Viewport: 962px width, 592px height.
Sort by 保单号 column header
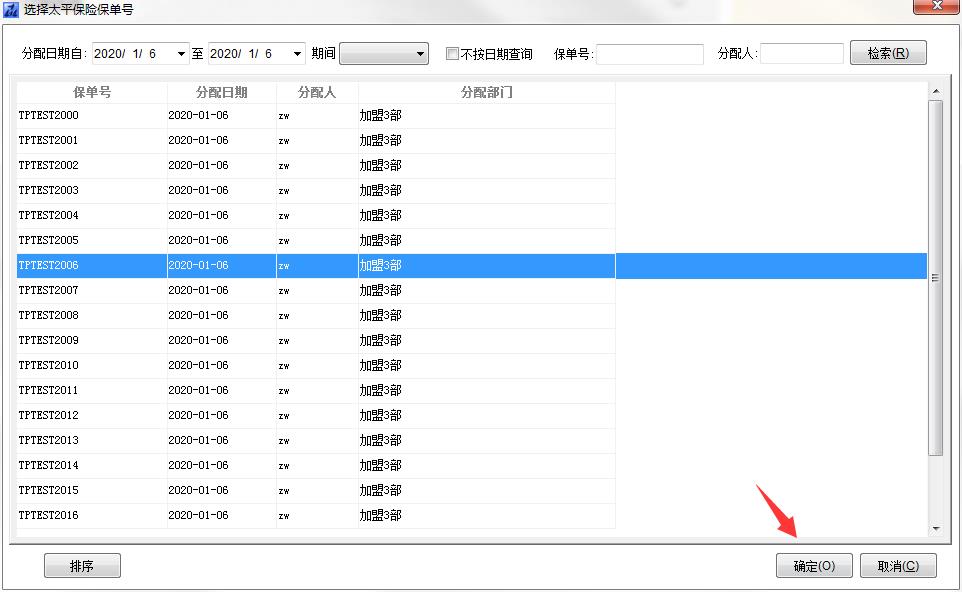point(92,92)
